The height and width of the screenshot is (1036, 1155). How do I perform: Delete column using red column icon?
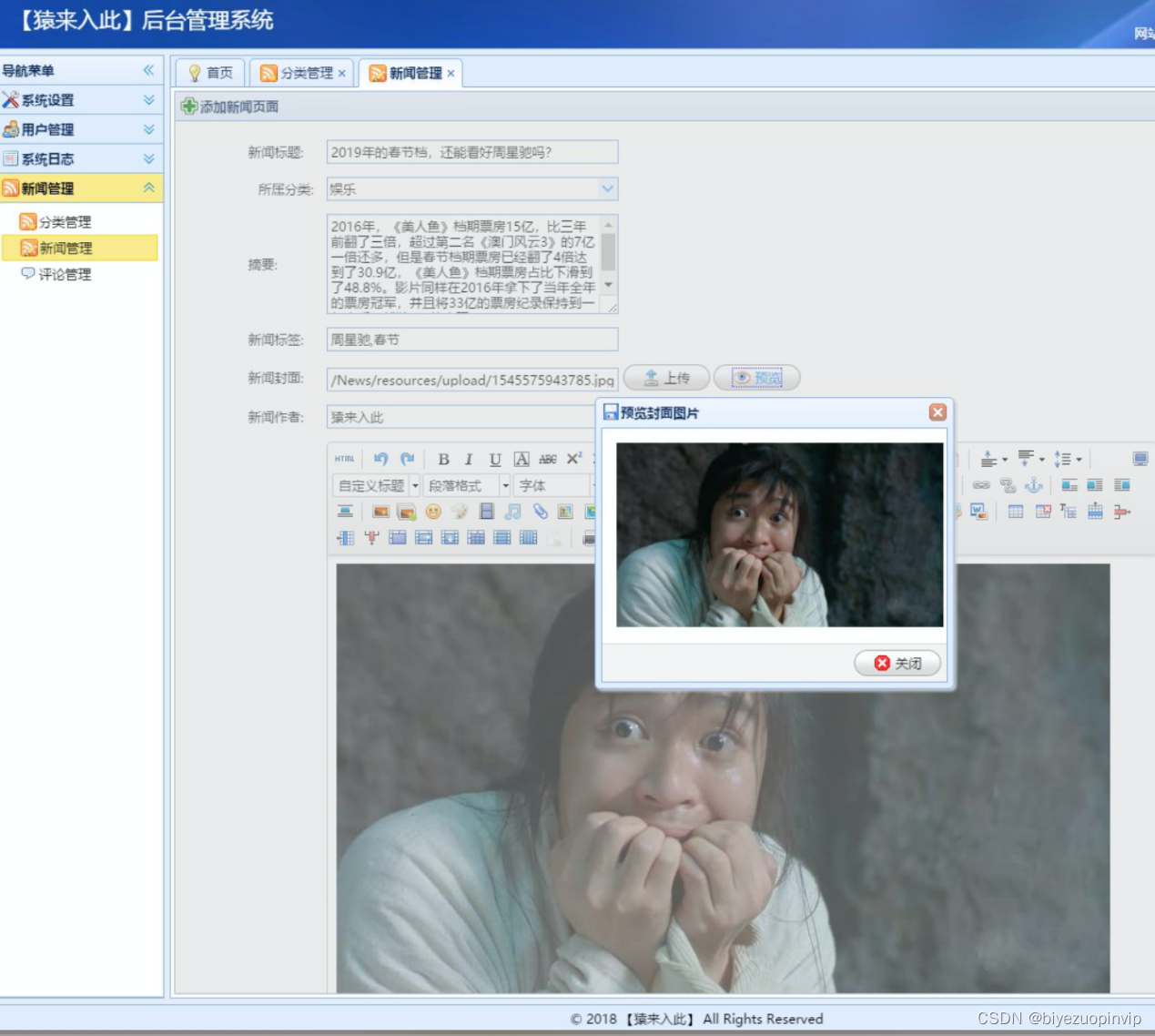click(x=371, y=538)
